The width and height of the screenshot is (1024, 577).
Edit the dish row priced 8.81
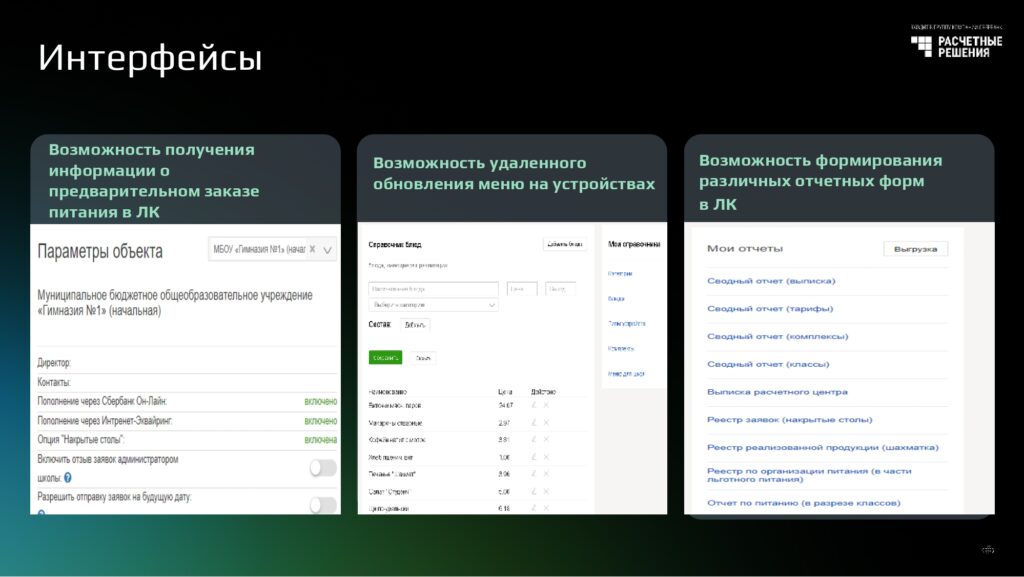(x=534, y=440)
